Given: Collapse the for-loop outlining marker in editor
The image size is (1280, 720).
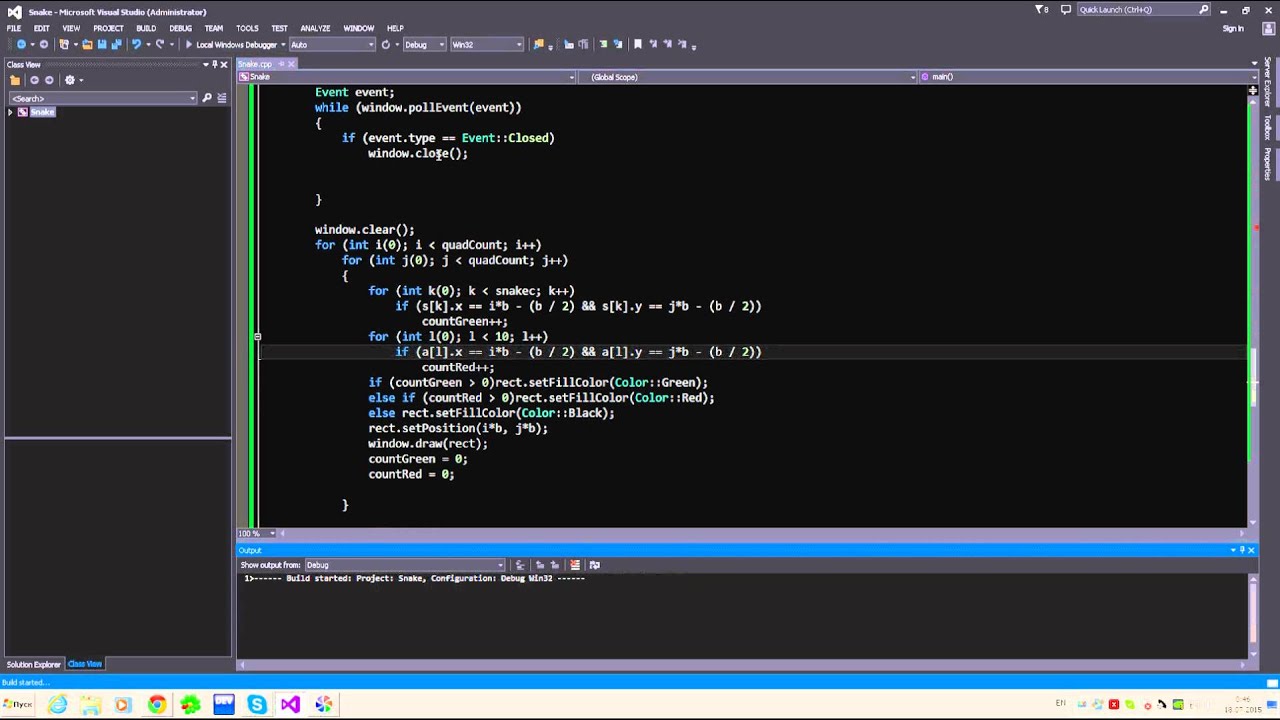Looking at the screenshot, I should (x=257, y=337).
